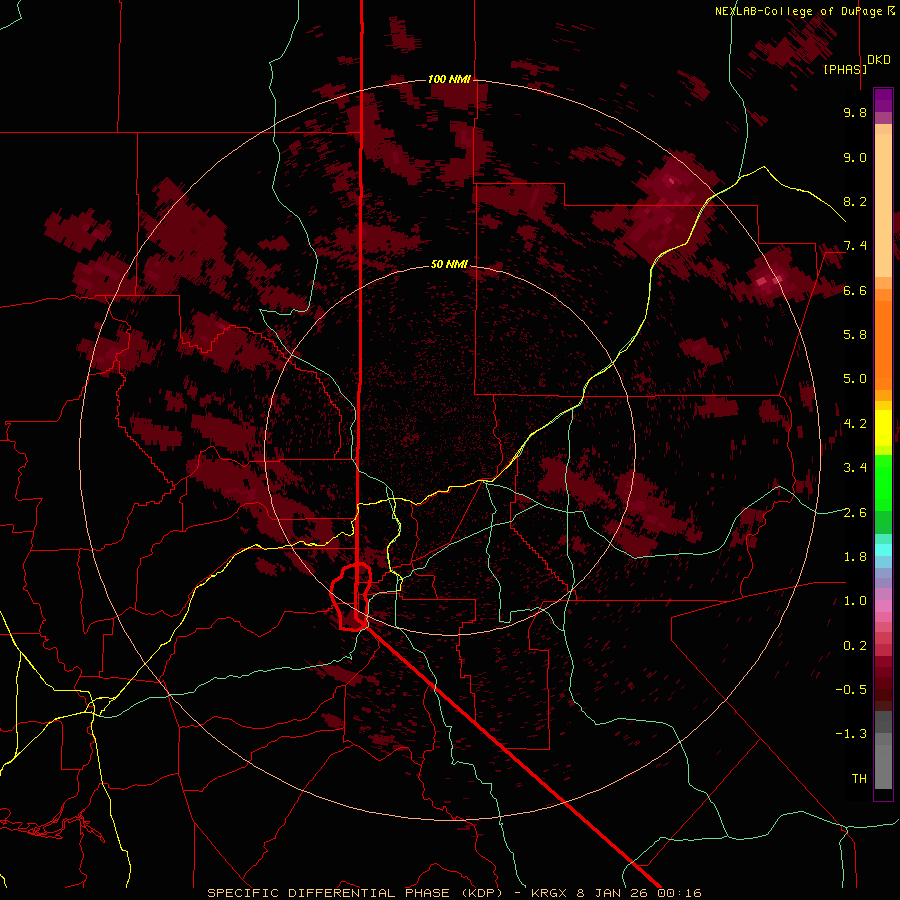Click the cyan segment of the color bar

click(x=883, y=550)
